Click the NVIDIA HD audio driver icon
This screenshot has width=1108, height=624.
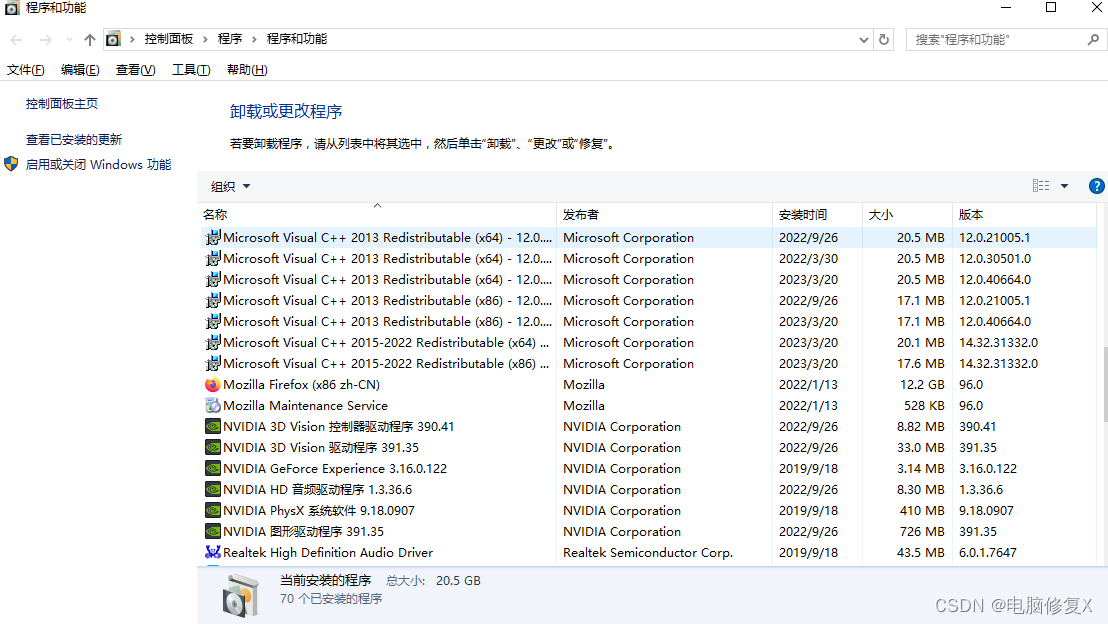pyautogui.click(x=212, y=489)
